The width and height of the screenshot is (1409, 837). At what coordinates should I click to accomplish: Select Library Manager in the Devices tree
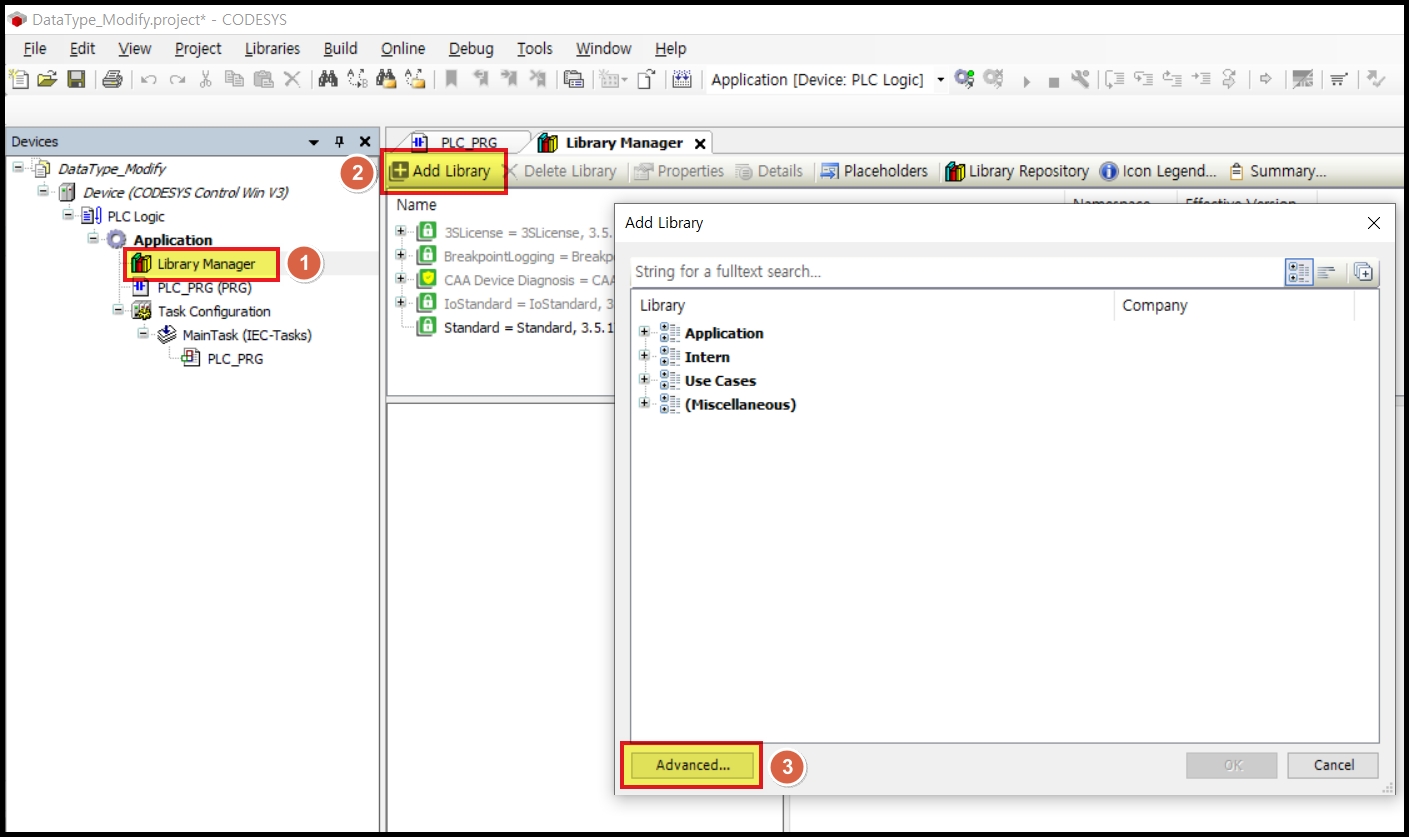pyautogui.click(x=206, y=264)
